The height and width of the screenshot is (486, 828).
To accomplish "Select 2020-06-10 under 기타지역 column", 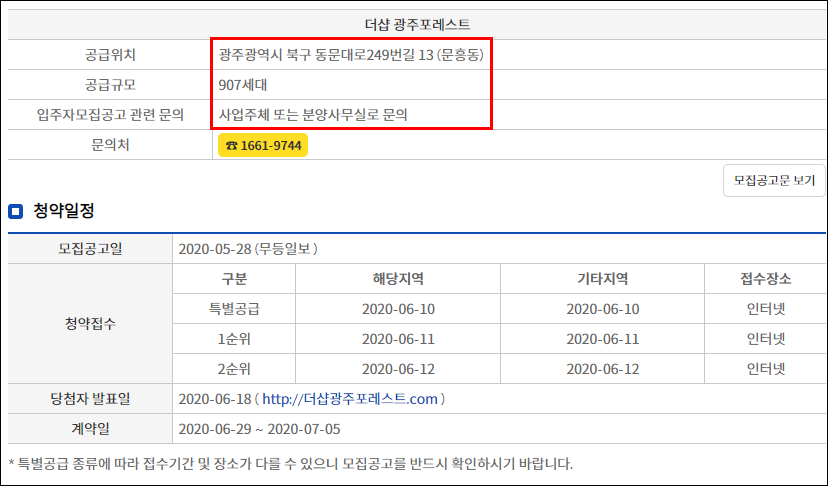I will [603, 309].
